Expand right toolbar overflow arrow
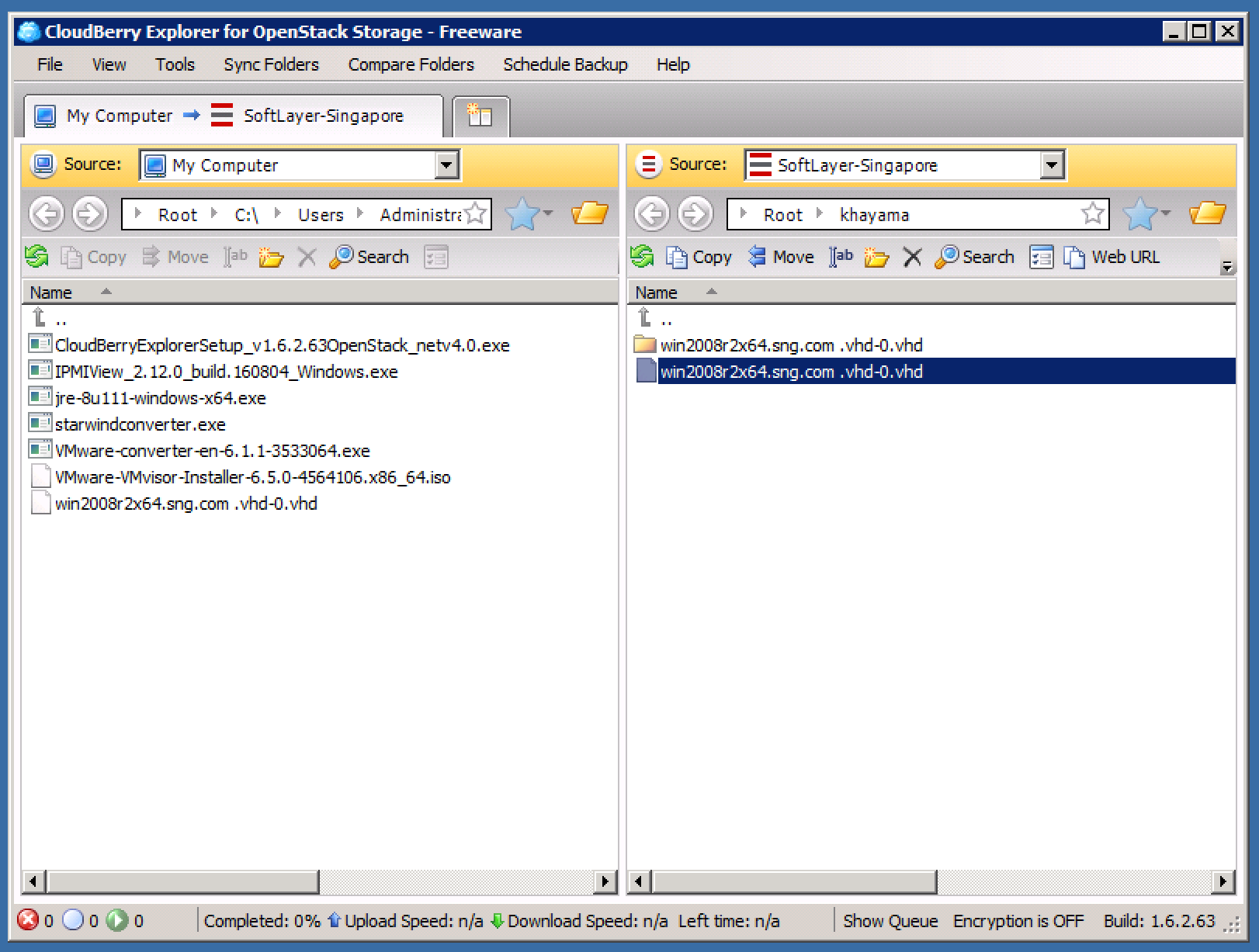The image size is (1259, 952). pos(1227,267)
